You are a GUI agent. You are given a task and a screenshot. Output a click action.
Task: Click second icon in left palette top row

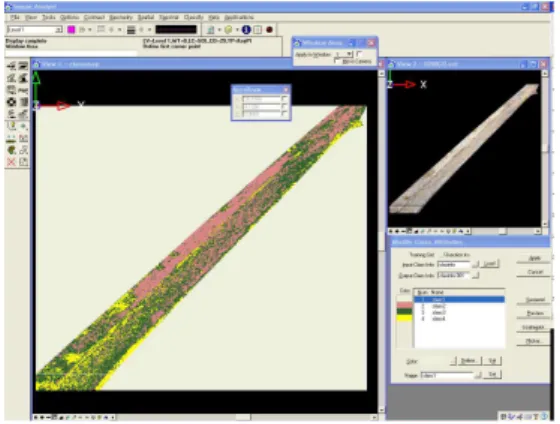pyautogui.click(x=23, y=66)
